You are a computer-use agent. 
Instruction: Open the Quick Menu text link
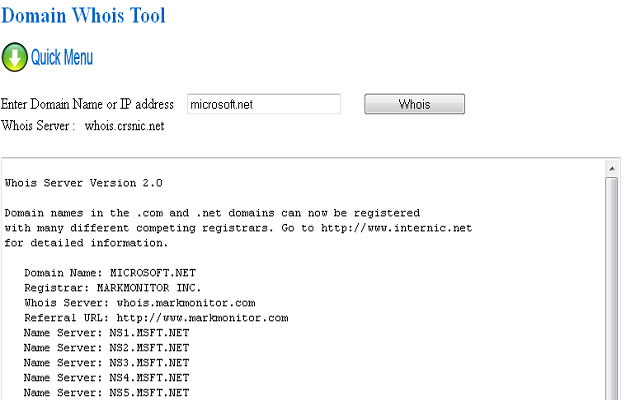click(62, 57)
